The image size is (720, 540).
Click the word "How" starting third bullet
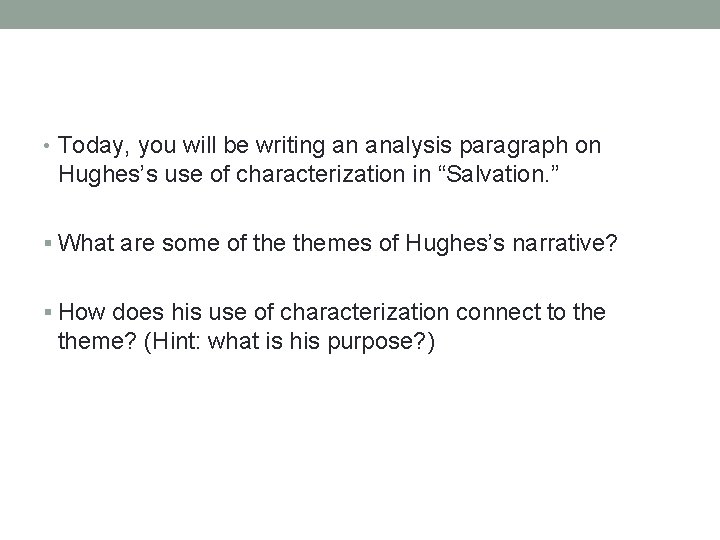[82, 312]
